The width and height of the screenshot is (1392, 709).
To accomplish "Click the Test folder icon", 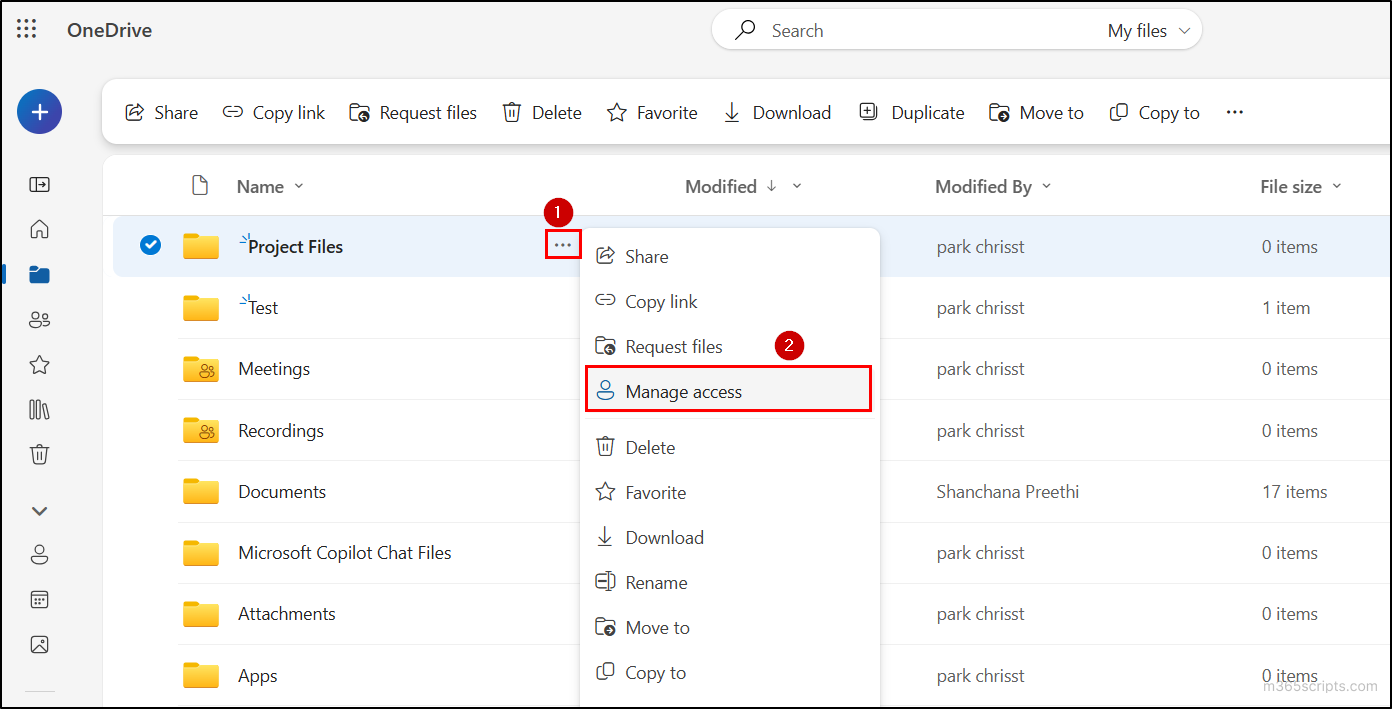I will [x=201, y=308].
